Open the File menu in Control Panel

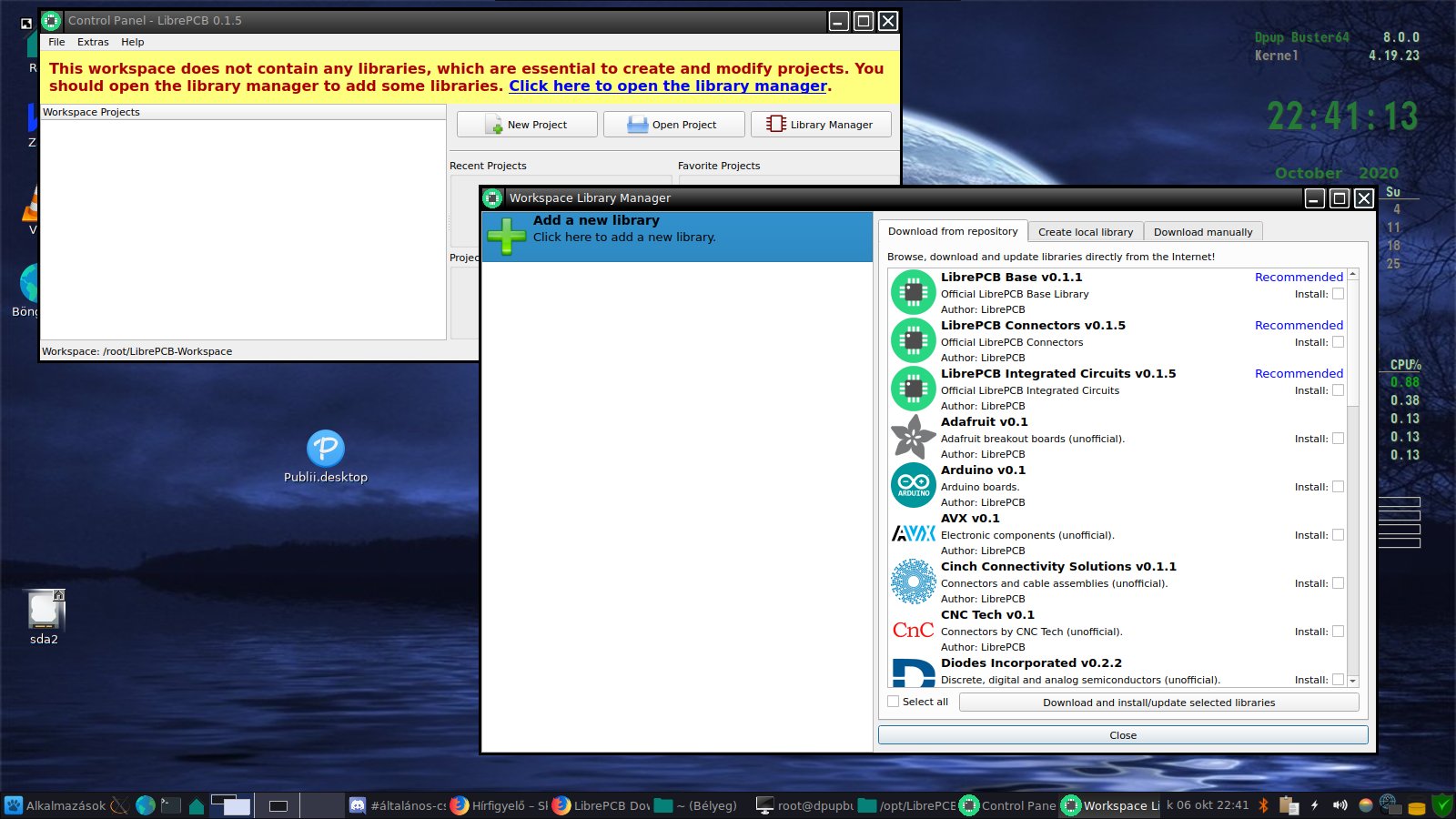[x=56, y=42]
